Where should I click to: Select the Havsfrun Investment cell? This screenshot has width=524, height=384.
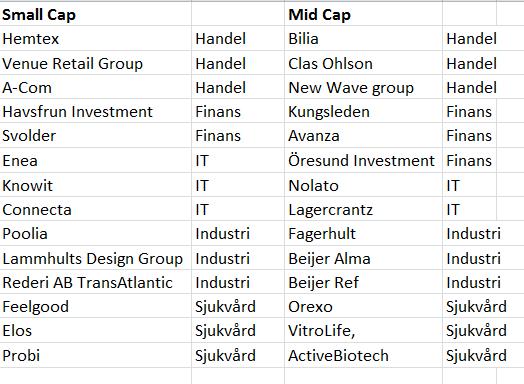pos(96,111)
